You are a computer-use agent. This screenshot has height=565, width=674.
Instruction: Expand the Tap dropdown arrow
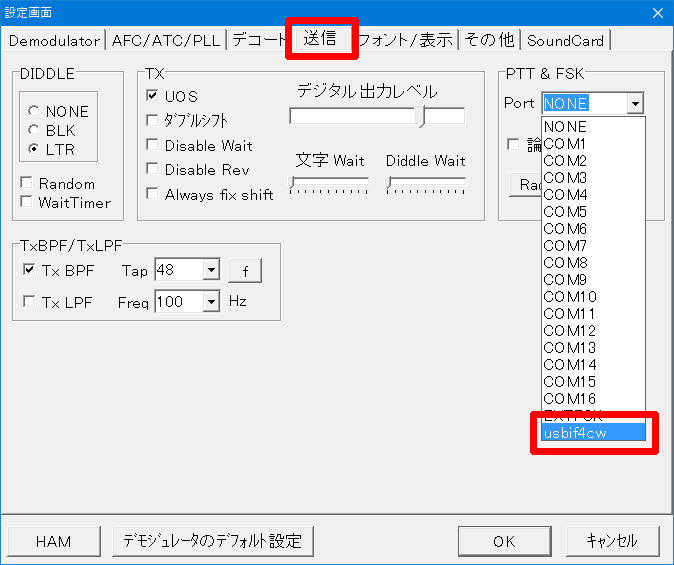pyautogui.click(x=211, y=270)
